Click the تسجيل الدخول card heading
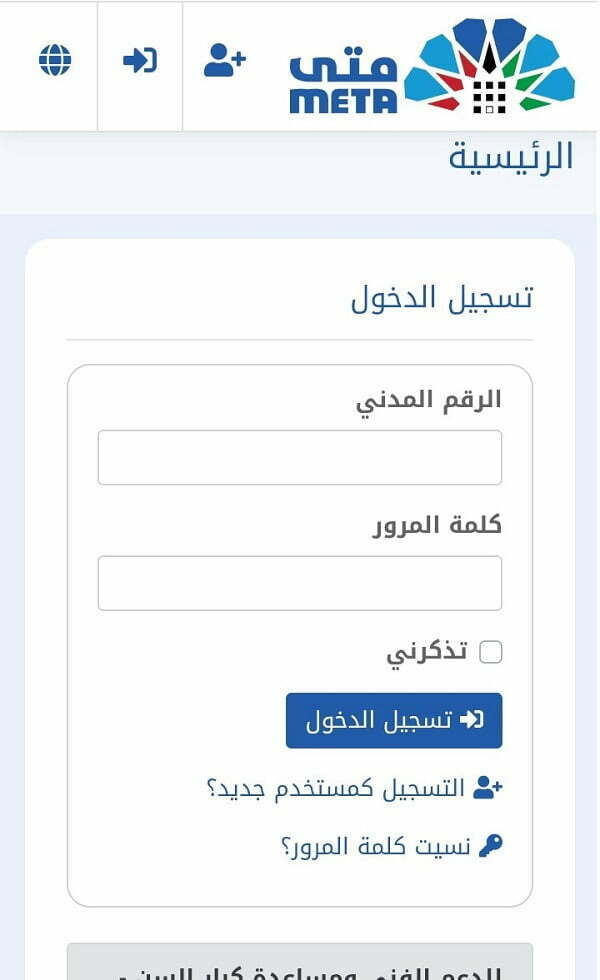 point(442,298)
